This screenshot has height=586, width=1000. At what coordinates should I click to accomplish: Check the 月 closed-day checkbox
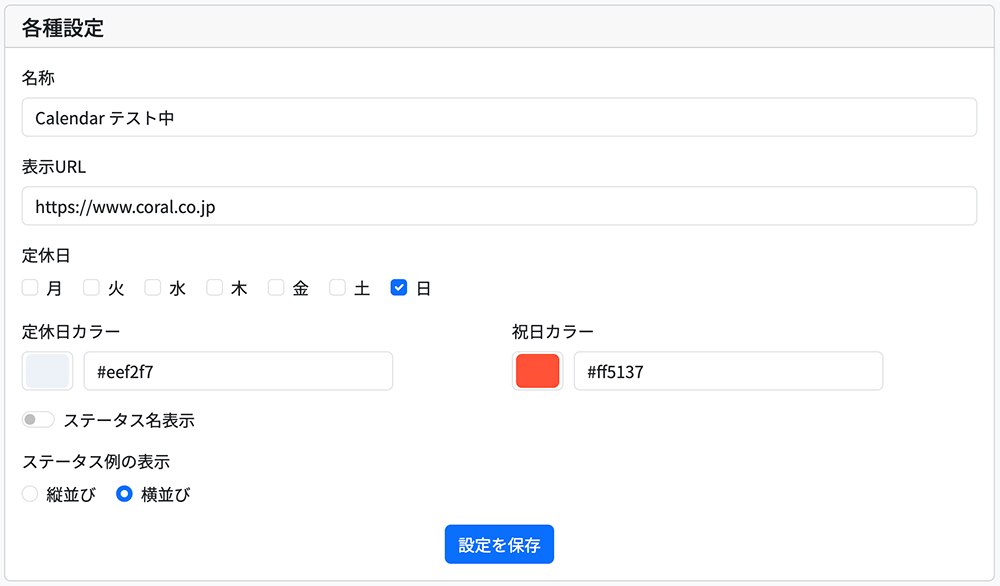tap(30, 288)
